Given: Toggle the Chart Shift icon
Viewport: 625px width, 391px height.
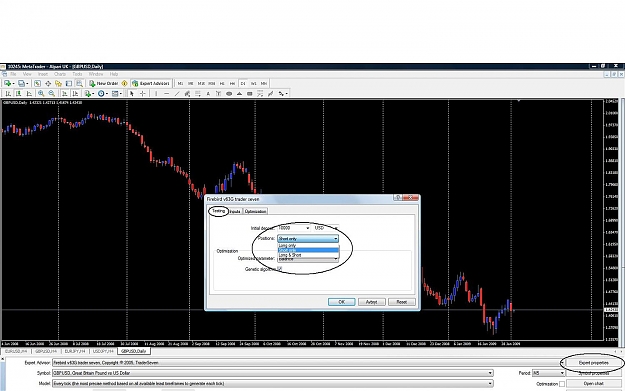Looking at the screenshot, I should (x=75, y=93).
